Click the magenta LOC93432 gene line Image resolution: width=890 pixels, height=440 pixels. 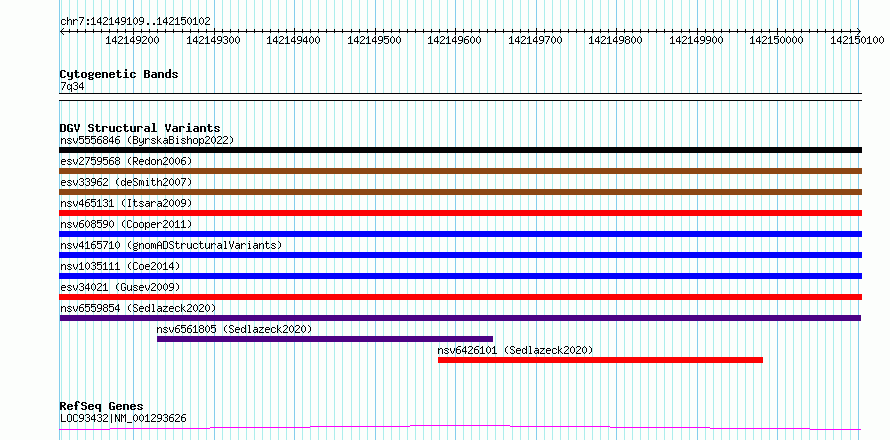click(460, 428)
